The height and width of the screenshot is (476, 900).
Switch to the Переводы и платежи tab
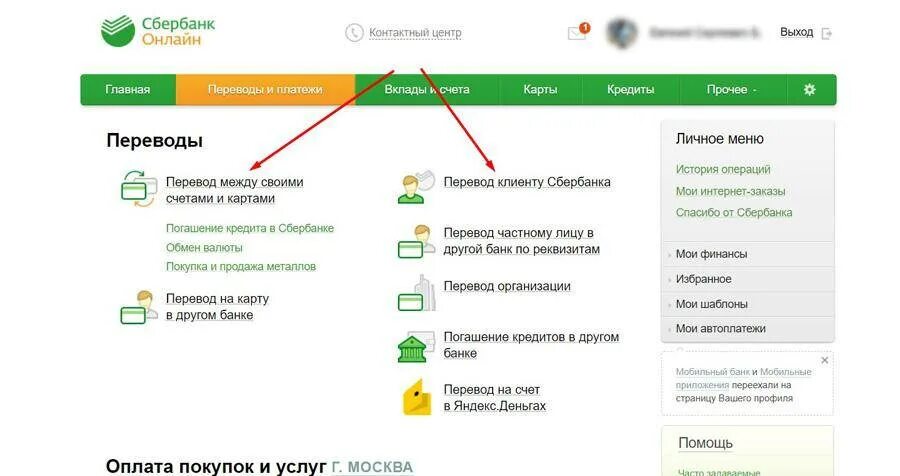[265, 90]
